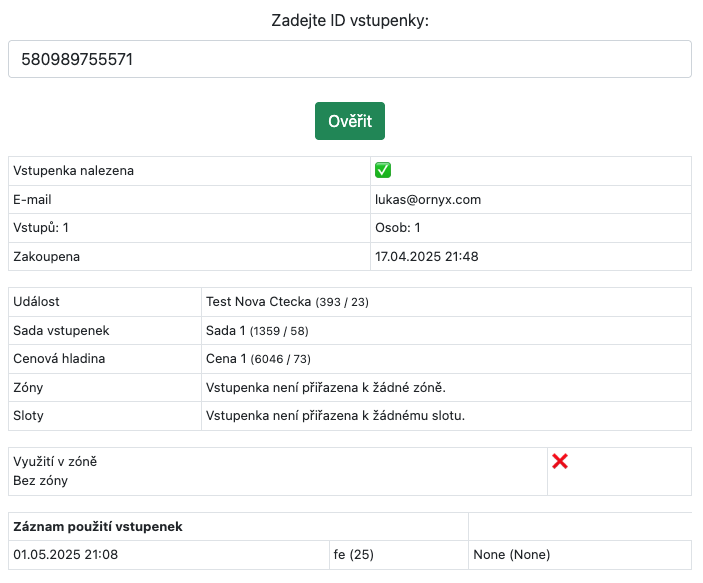
Task: Click the 'Vstupů: 1' cell
Action: coord(41,228)
